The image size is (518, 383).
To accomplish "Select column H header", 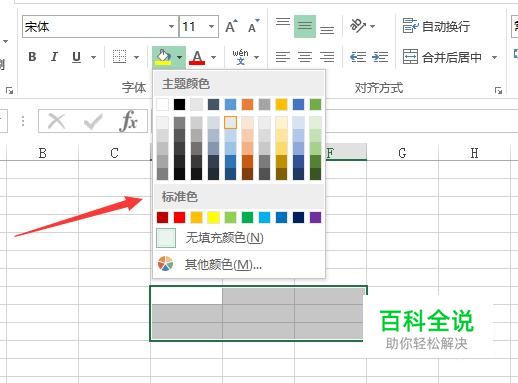I will pos(474,153).
